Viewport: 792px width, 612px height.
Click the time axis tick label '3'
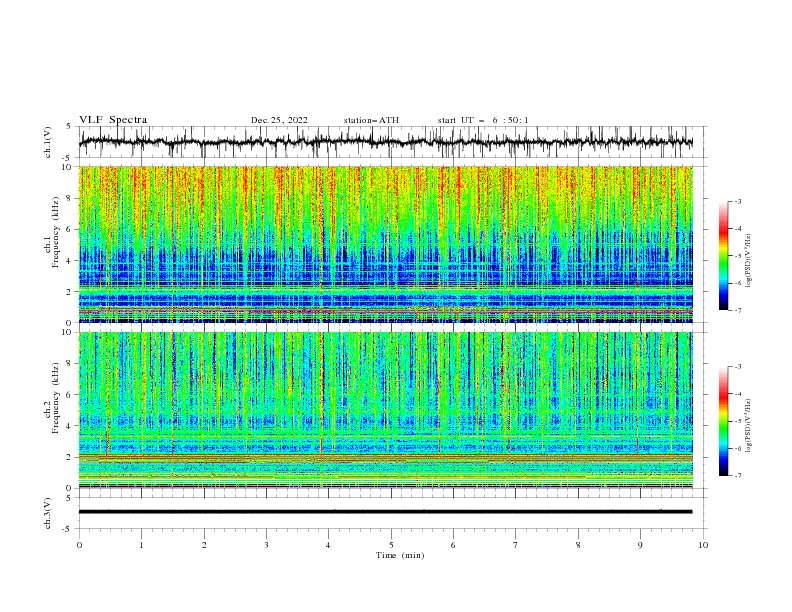[x=266, y=545]
